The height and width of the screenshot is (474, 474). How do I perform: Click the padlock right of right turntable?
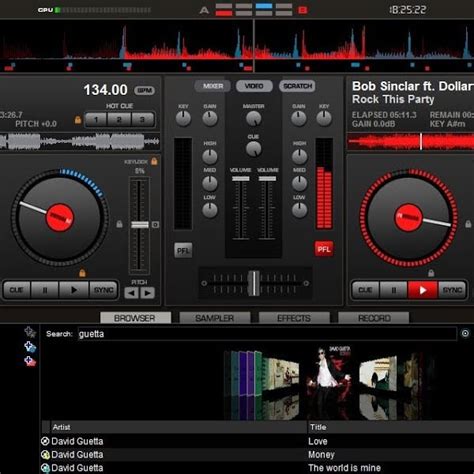pos(468,224)
